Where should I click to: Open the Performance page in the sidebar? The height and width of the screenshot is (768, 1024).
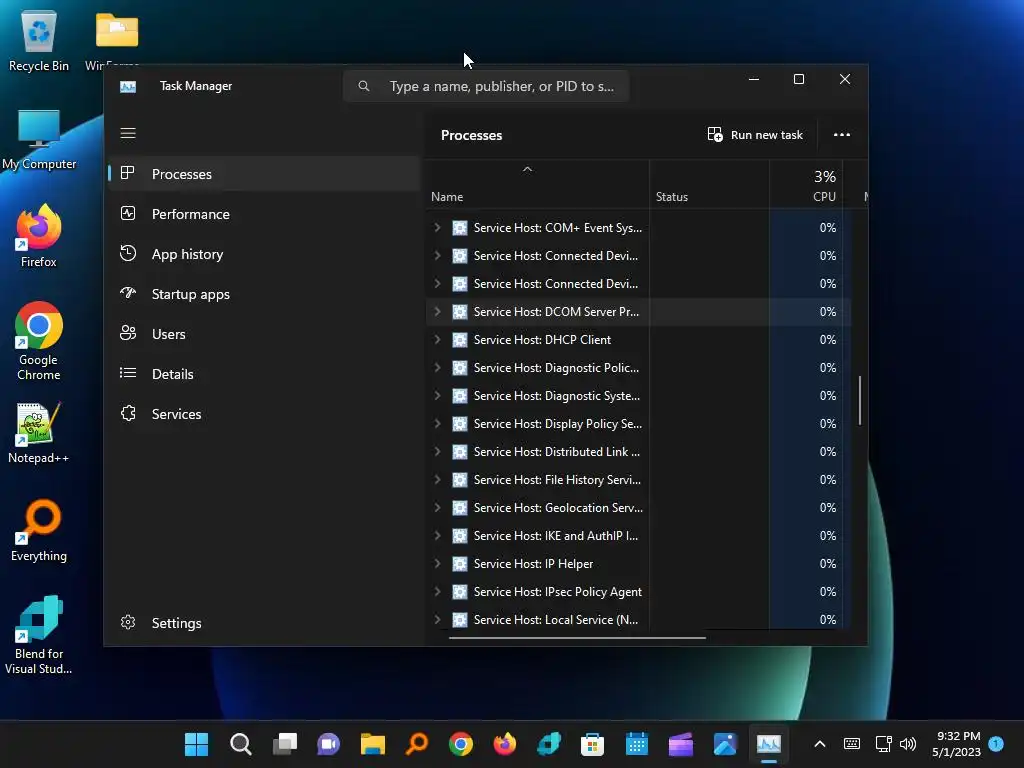264,214
